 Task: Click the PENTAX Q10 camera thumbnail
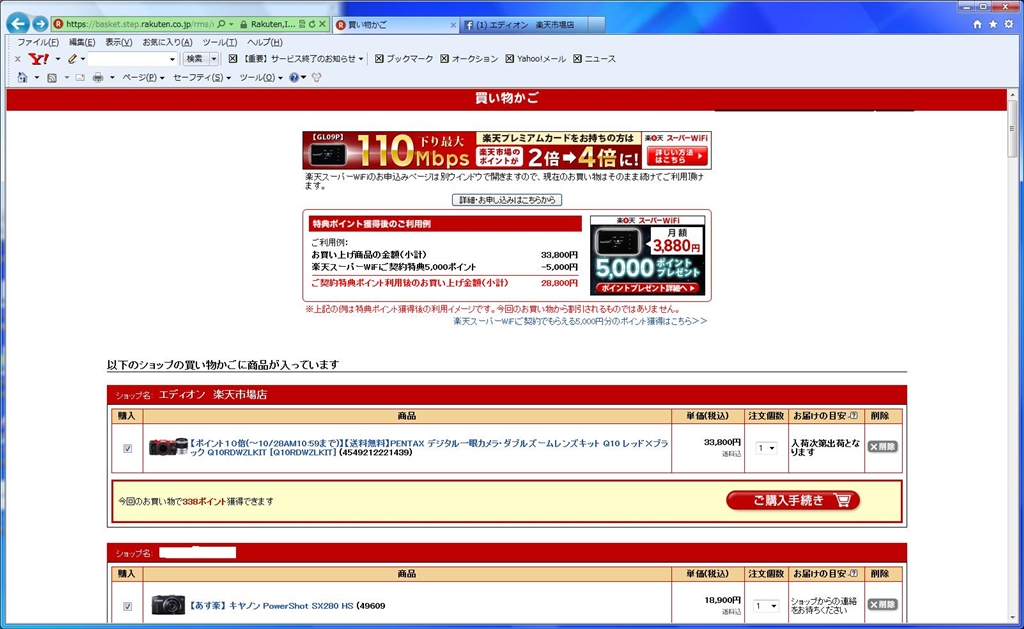168,447
